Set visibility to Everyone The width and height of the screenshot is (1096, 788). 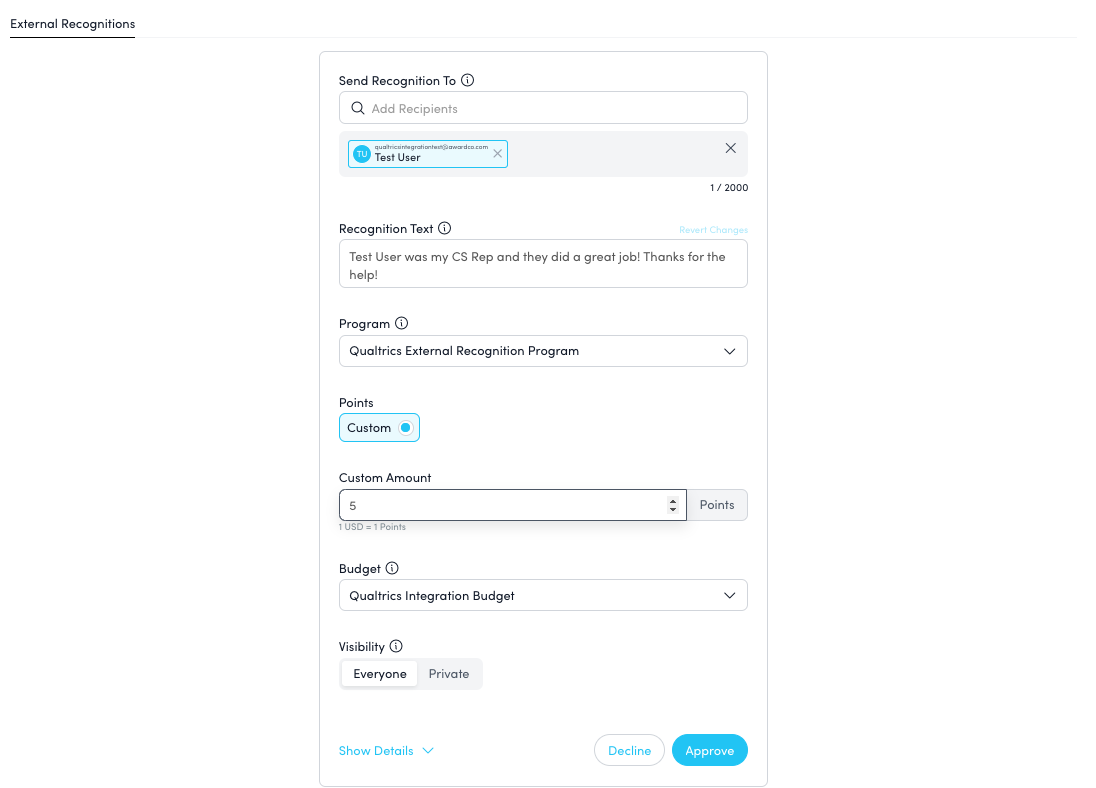[379, 674]
